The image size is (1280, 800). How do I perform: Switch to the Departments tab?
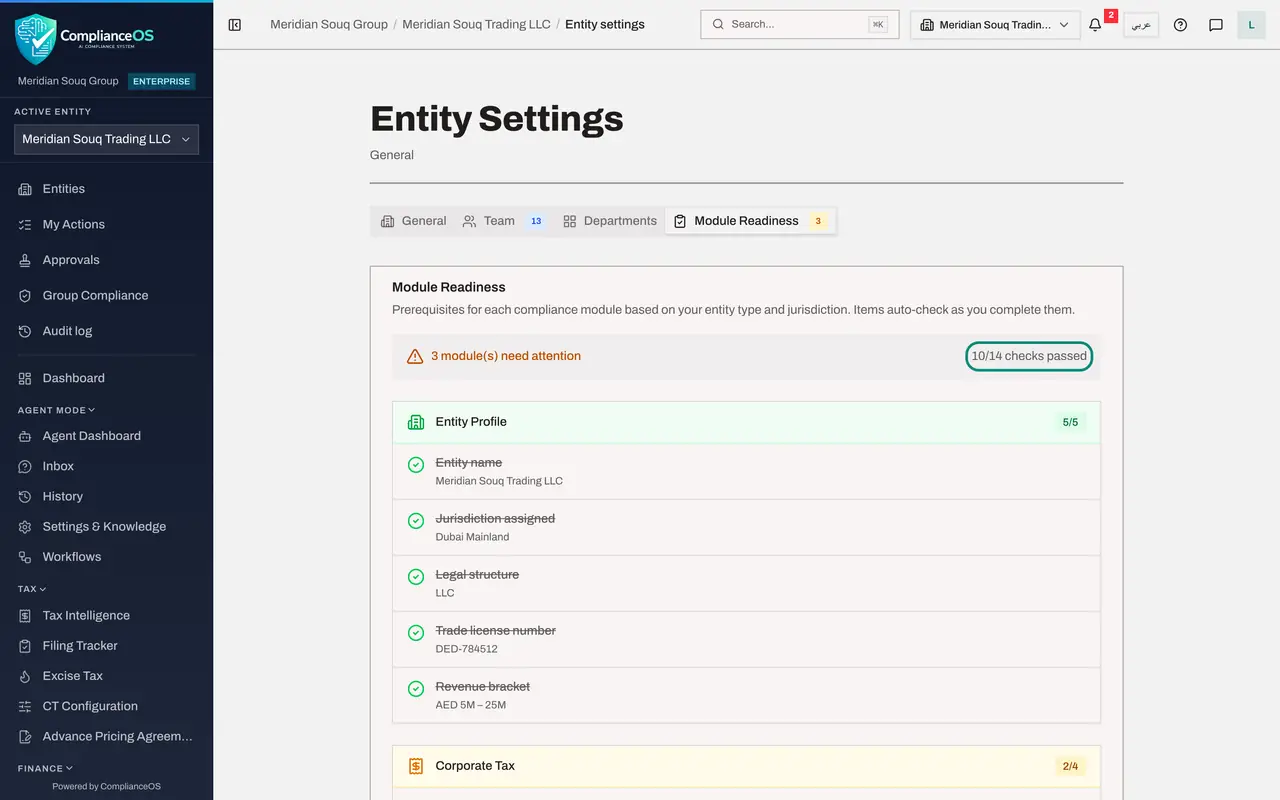coord(610,221)
